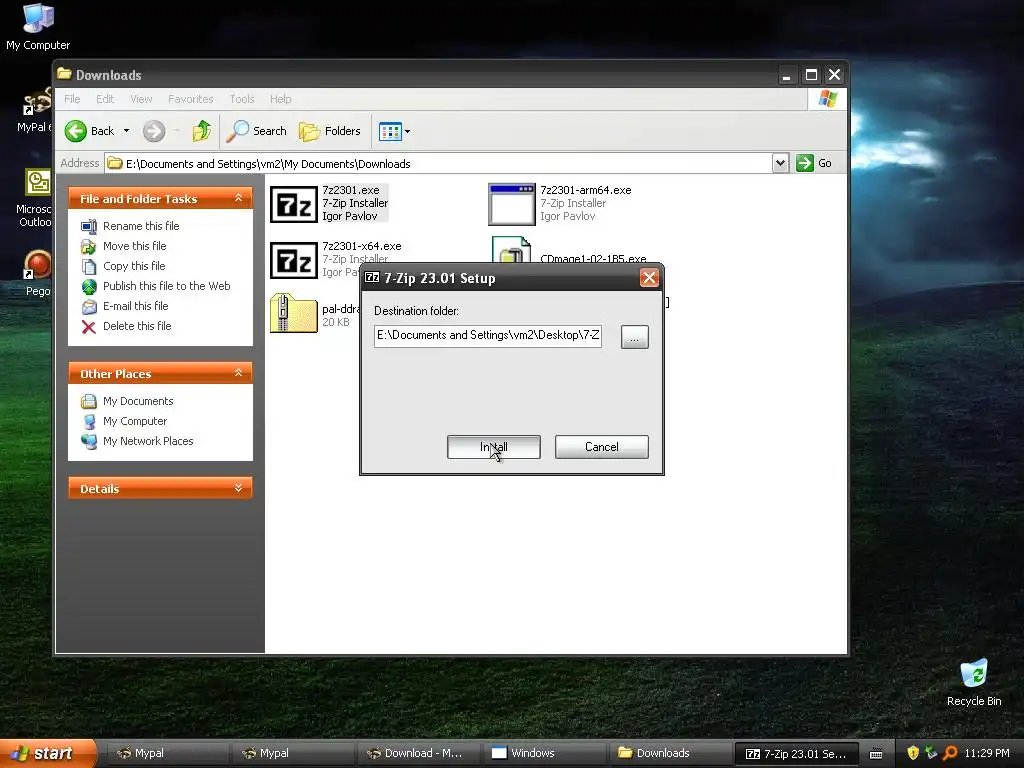Viewport: 1024px width, 768px height.
Task: Click the Downloads window title bar folder icon
Action: pyautogui.click(x=64, y=74)
